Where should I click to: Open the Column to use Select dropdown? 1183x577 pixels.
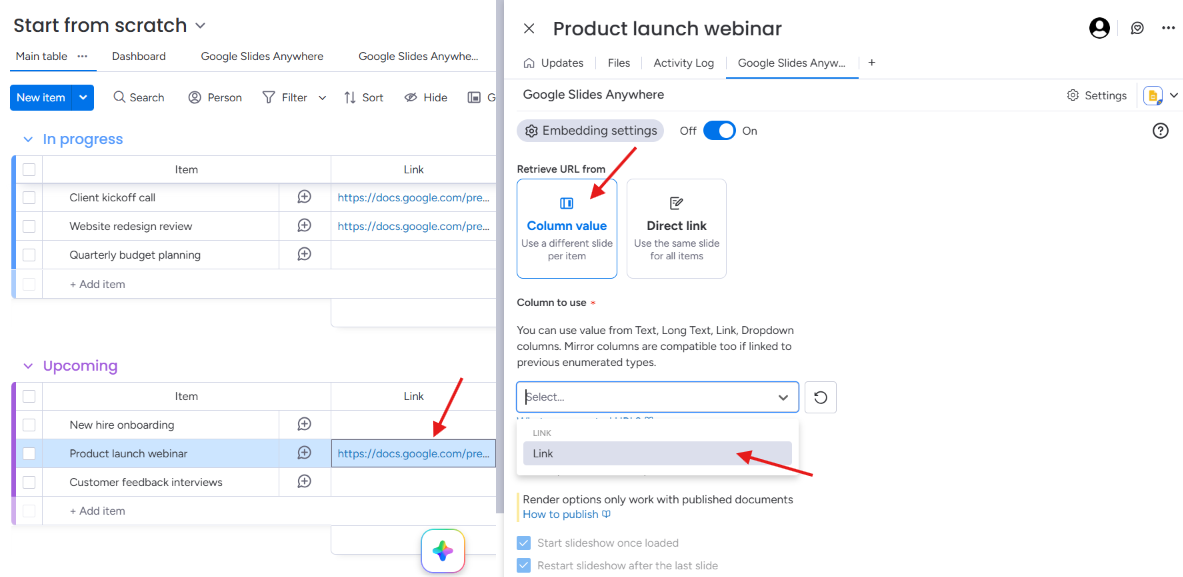[657, 397]
